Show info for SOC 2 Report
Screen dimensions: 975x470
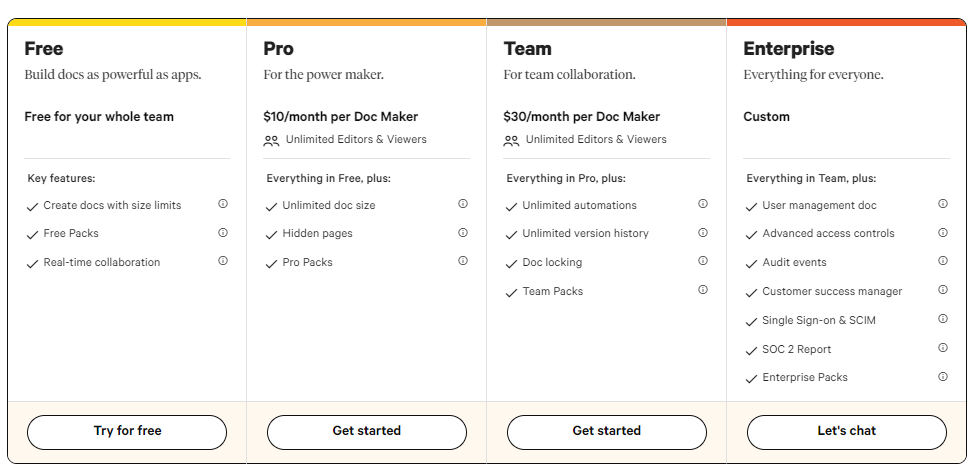click(943, 348)
